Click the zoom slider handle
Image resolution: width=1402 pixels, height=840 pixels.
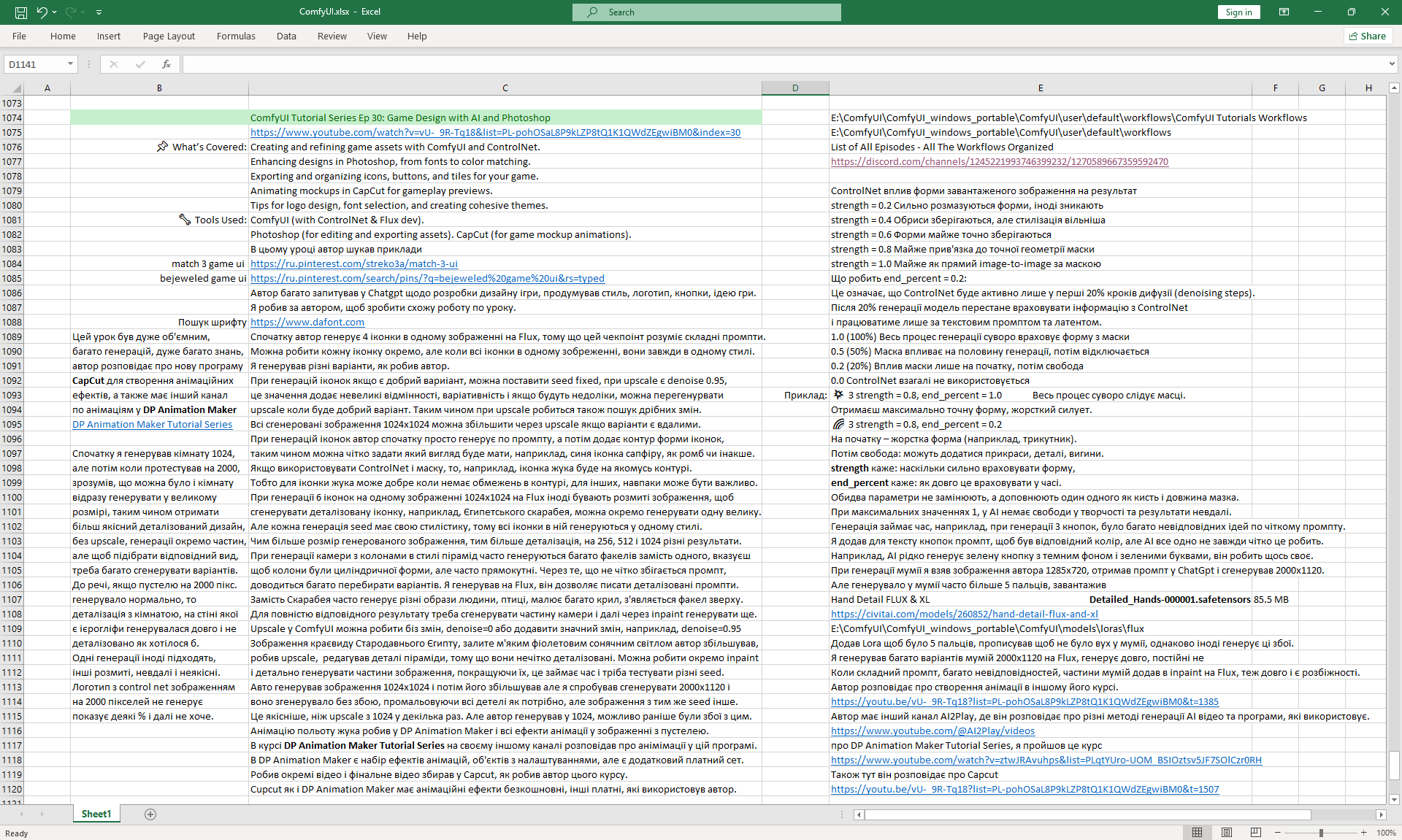coord(1321,833)
